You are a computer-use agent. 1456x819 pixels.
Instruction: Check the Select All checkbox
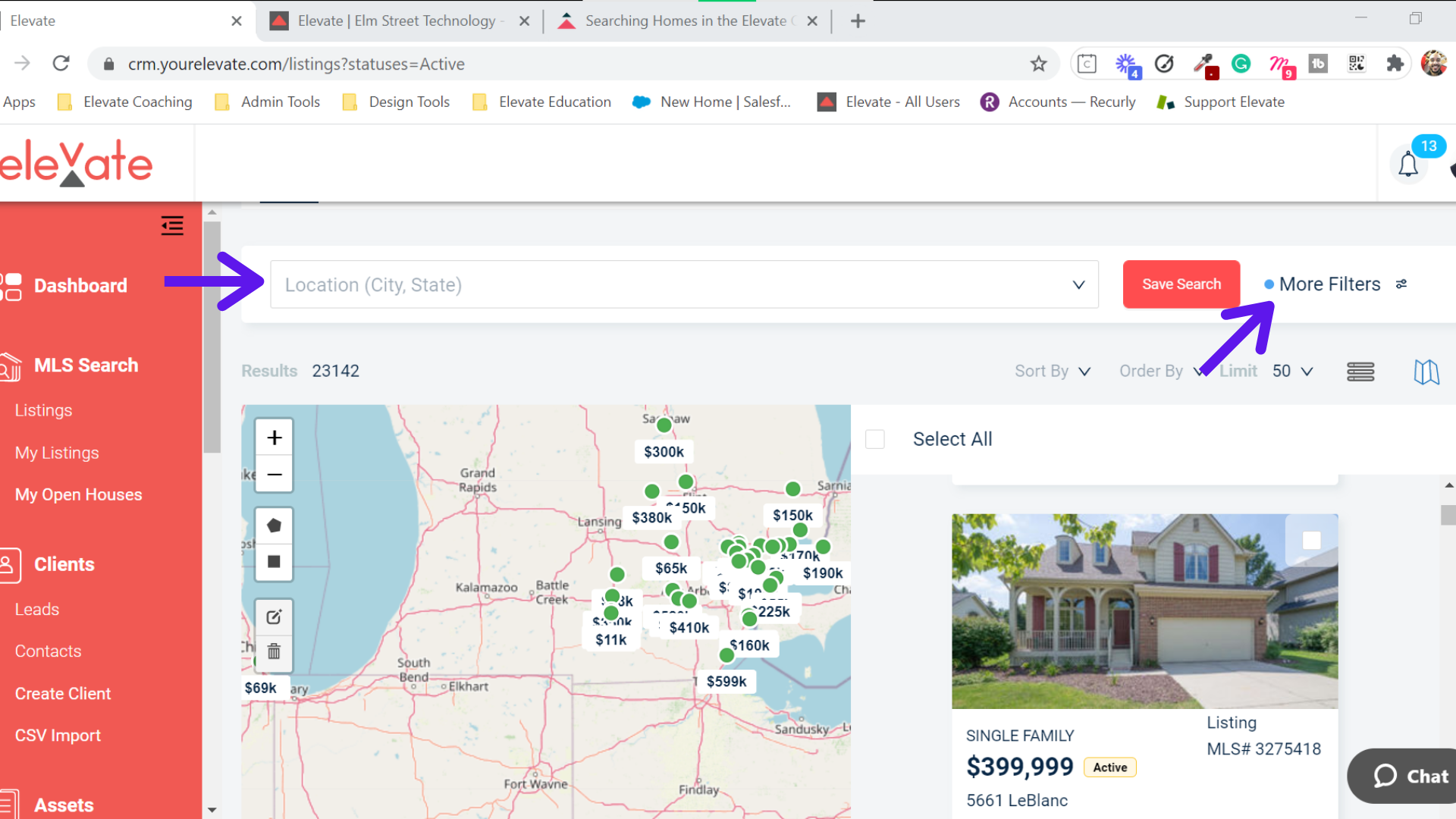(x=875, y=439)
